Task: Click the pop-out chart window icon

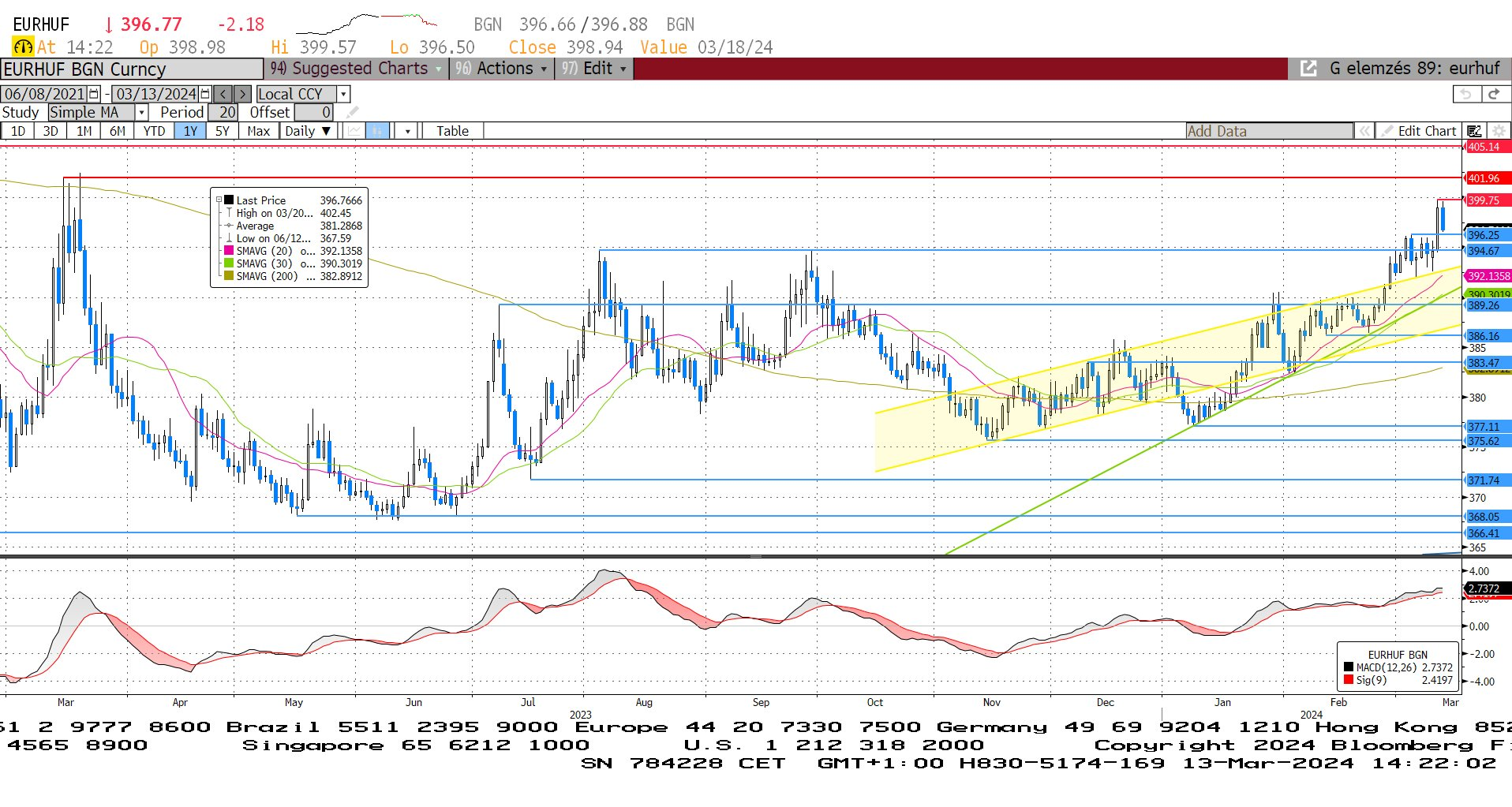Action: (x=1308, y=69)
